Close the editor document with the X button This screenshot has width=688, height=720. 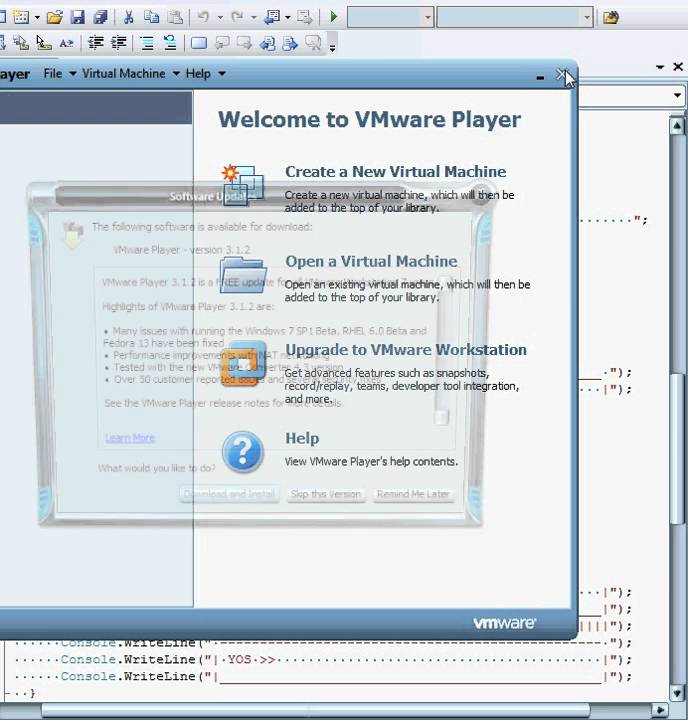point(678,67)
